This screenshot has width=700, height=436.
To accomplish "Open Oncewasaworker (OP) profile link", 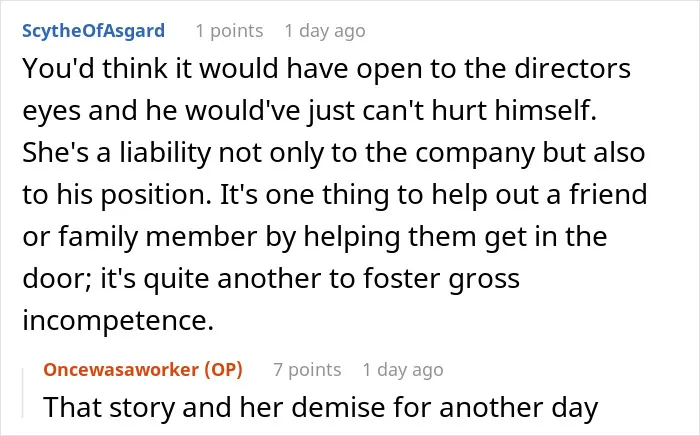I will [143, 370].
